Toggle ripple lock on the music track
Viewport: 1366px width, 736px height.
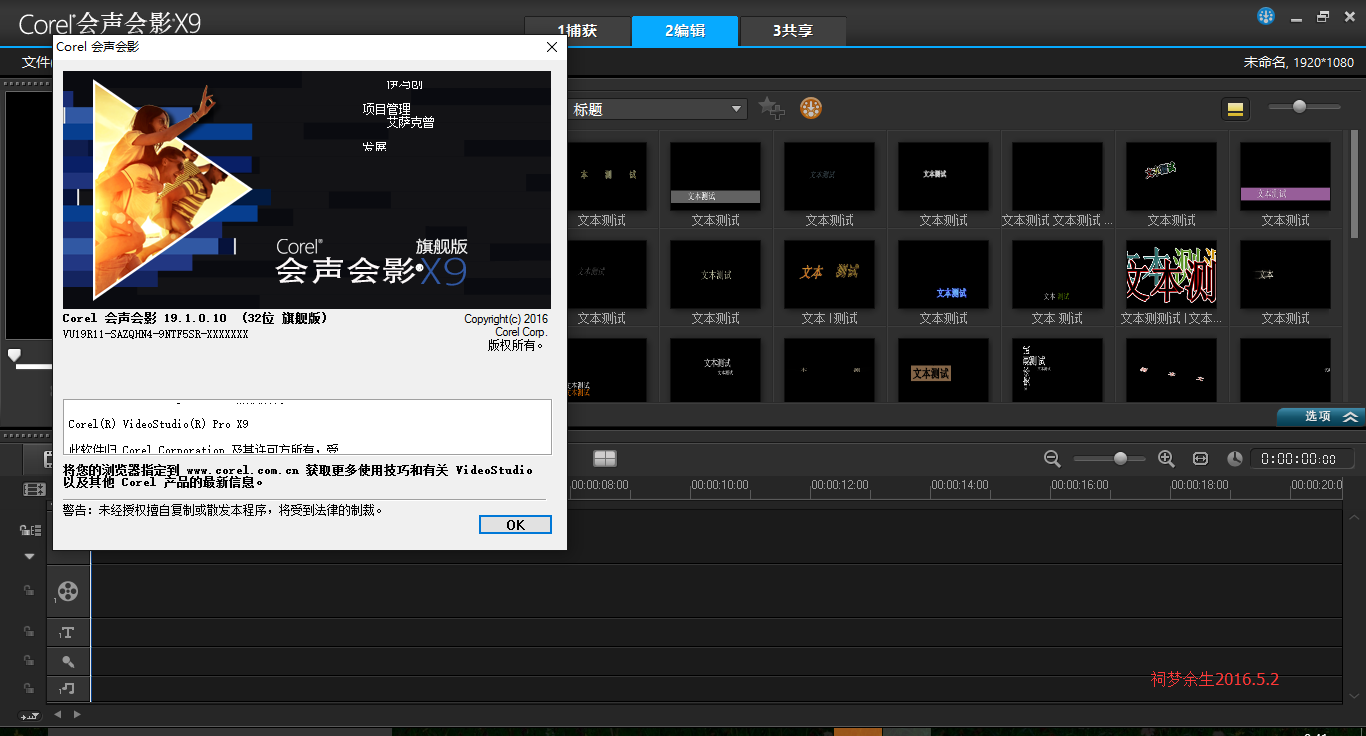tap(29, 688)
